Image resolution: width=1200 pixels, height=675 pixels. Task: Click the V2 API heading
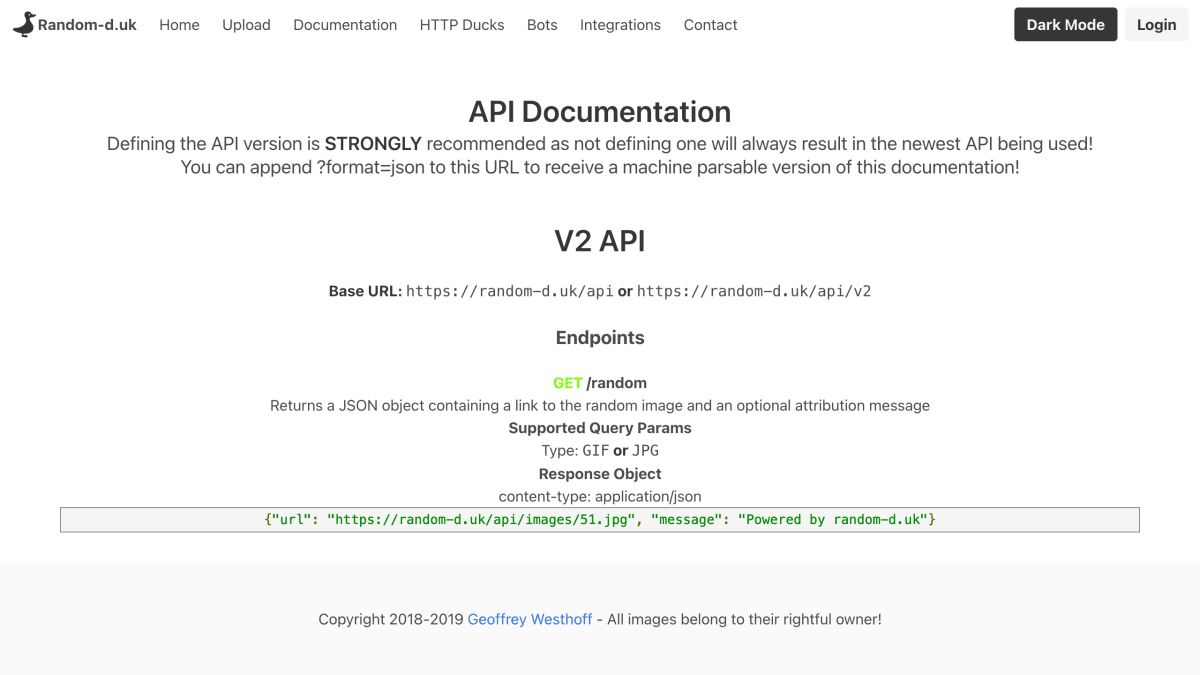point(600,241)
